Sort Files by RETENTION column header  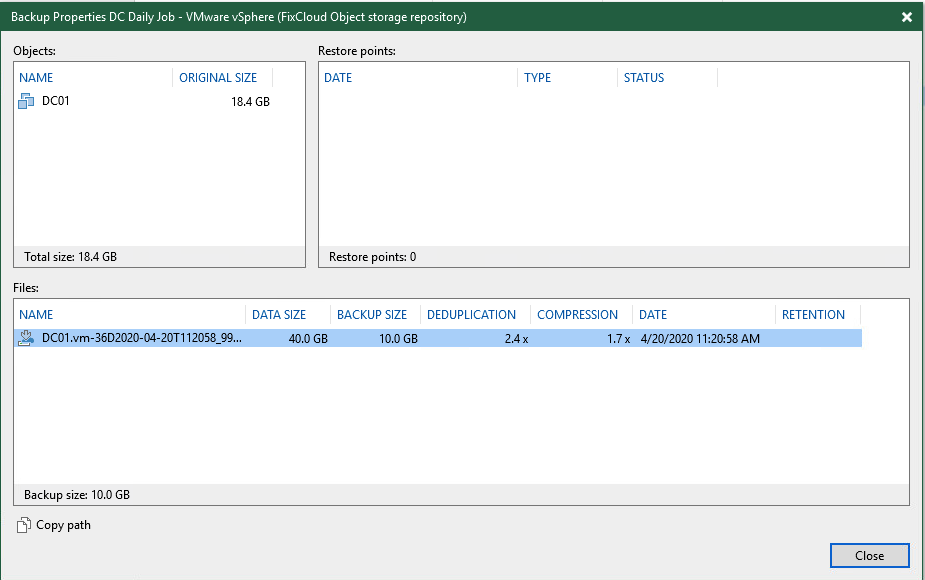813,314
